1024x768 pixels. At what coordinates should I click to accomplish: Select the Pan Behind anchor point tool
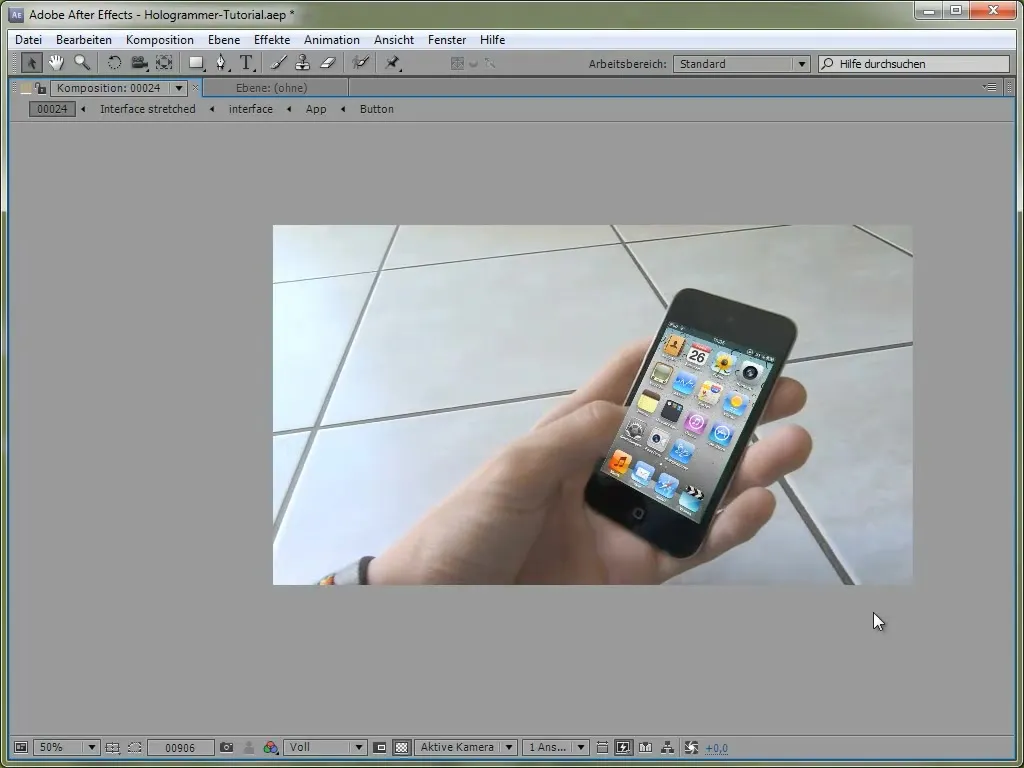tap(164, 63)
